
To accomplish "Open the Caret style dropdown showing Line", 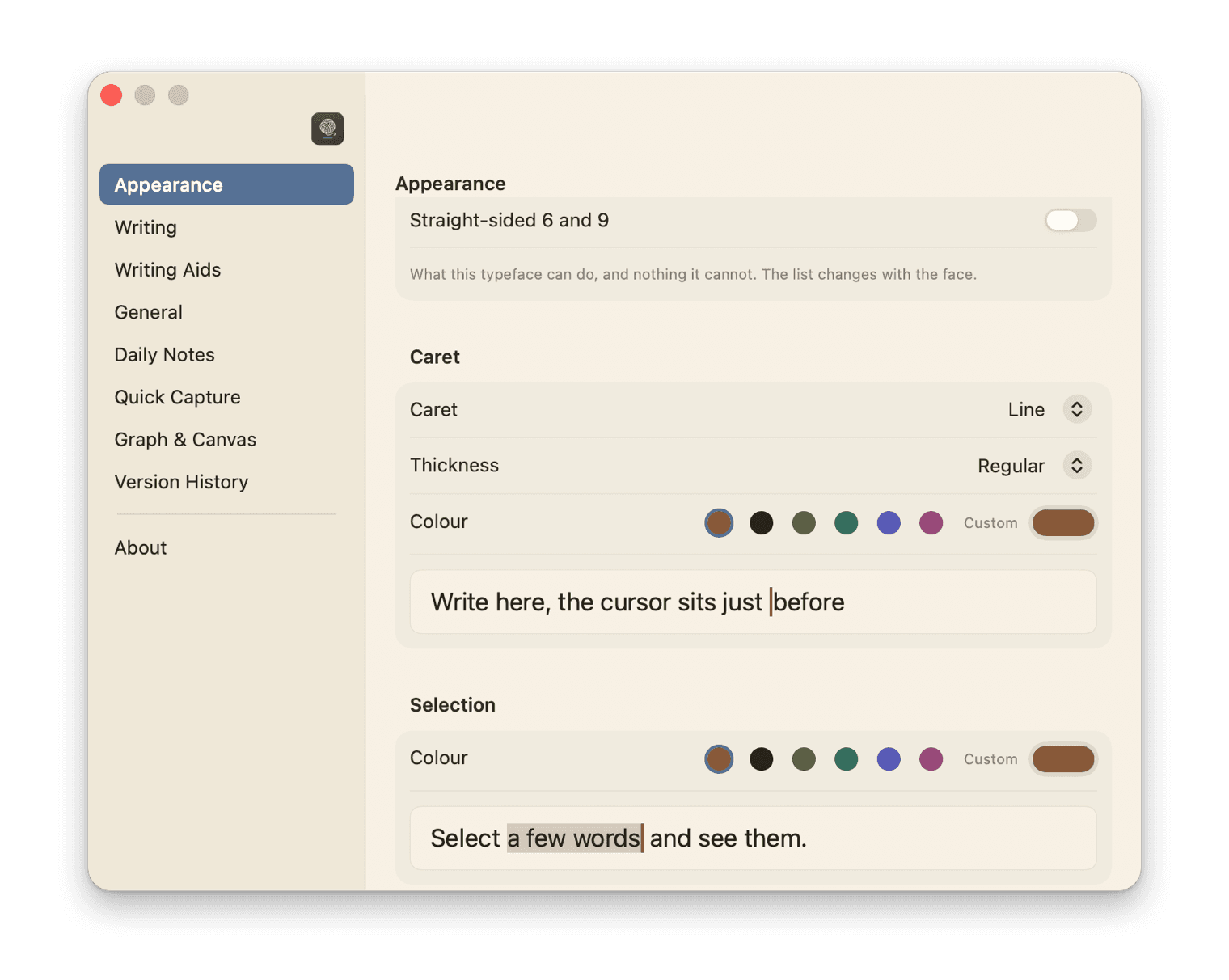I will coord(1049,409).
